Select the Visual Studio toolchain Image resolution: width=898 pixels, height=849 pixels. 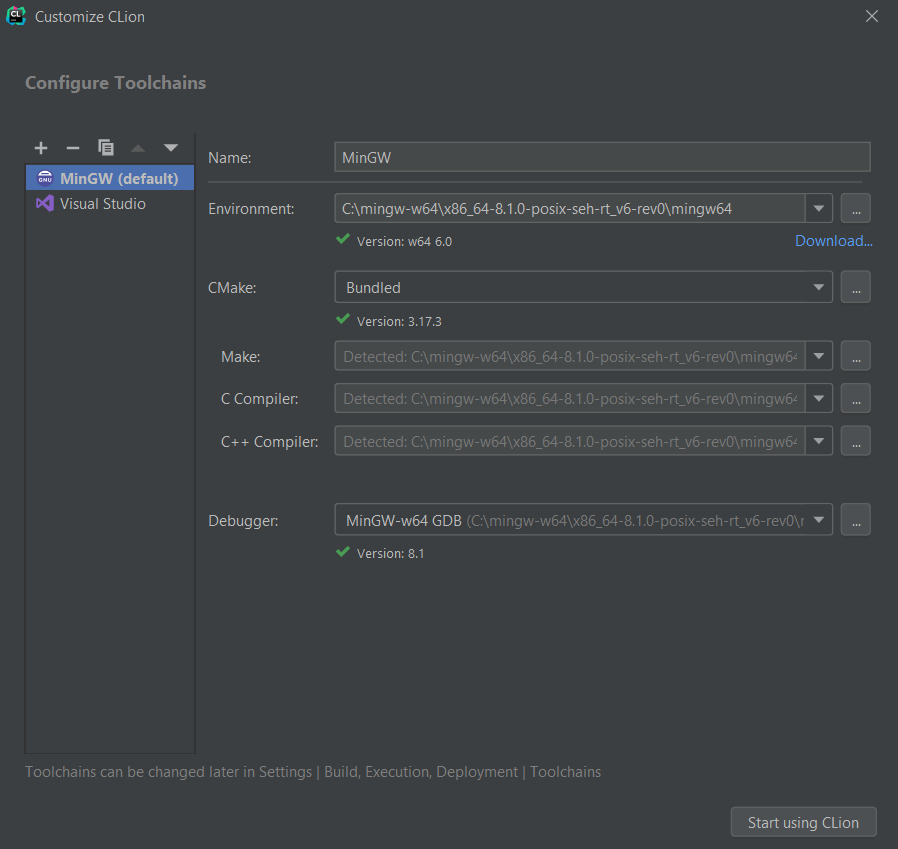pos(102,204)
